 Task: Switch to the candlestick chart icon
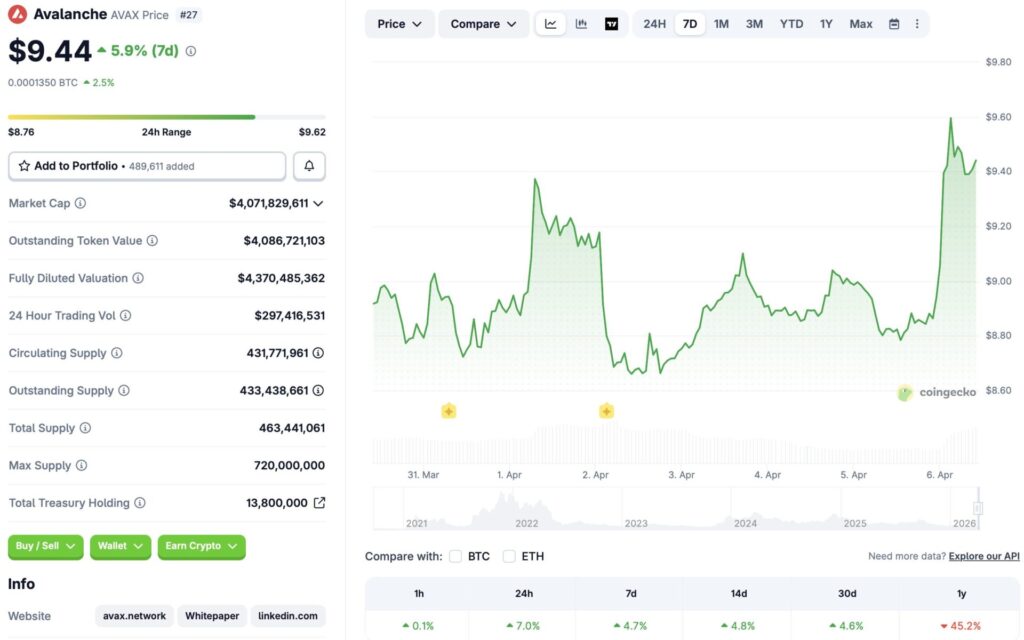(x=581, y=23)
